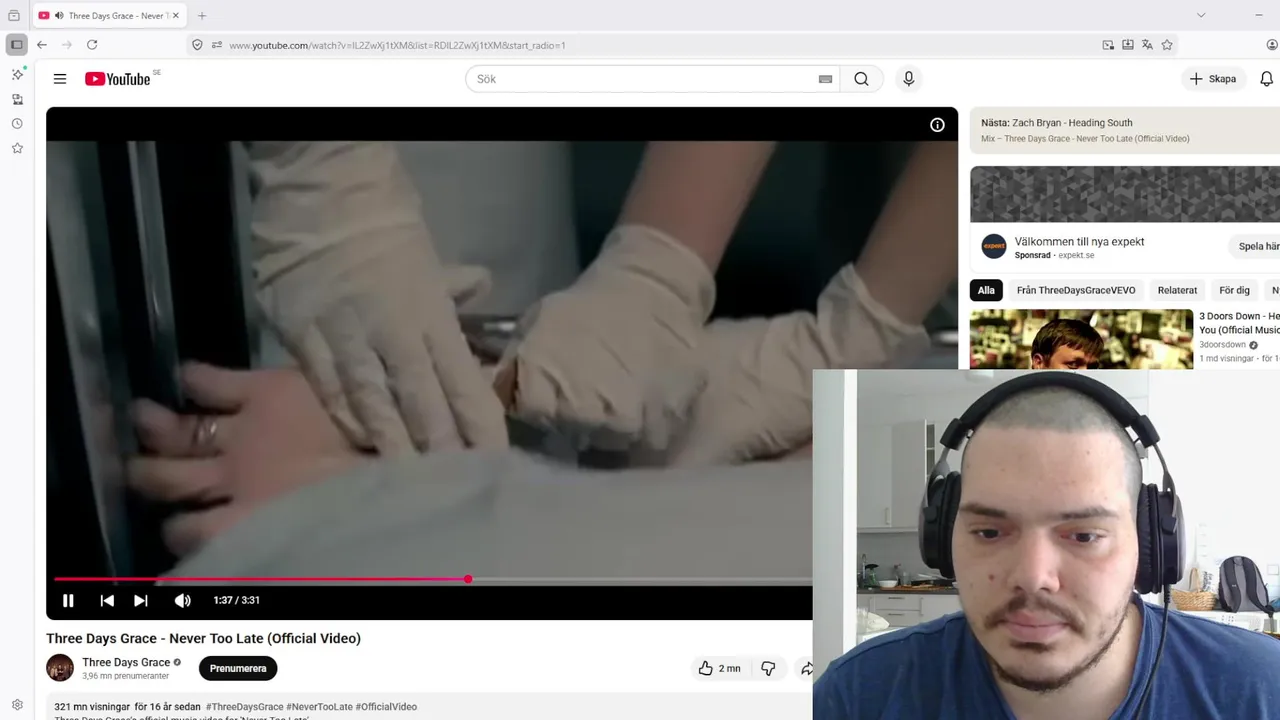Image resolution: width=1280 pixels, height=720 pixels.
Task: Open the site permissions icon in address bar
Action: pos(216,45)
